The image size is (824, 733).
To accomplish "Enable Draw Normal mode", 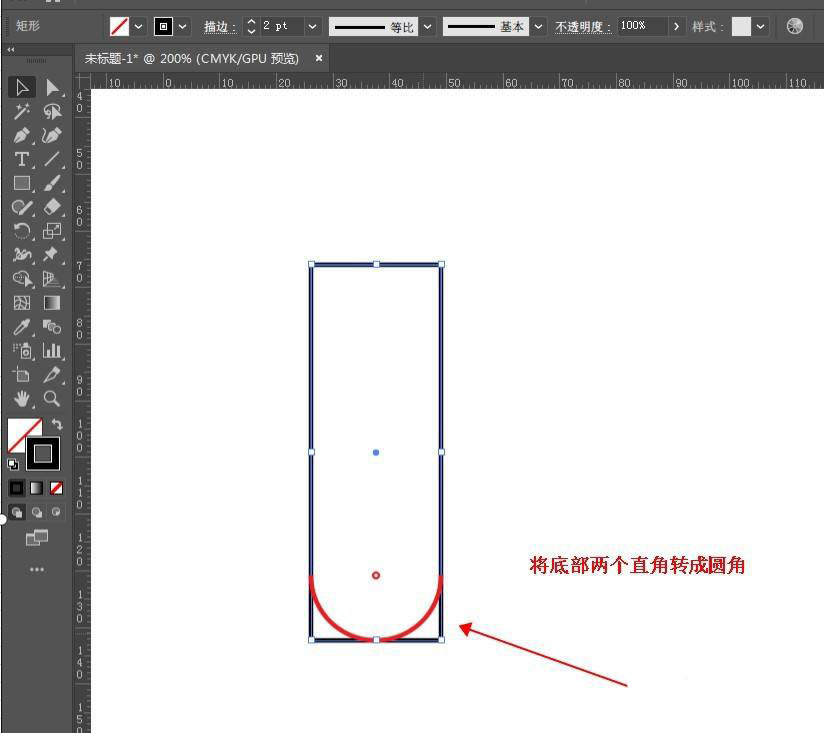I will point(17,512).
